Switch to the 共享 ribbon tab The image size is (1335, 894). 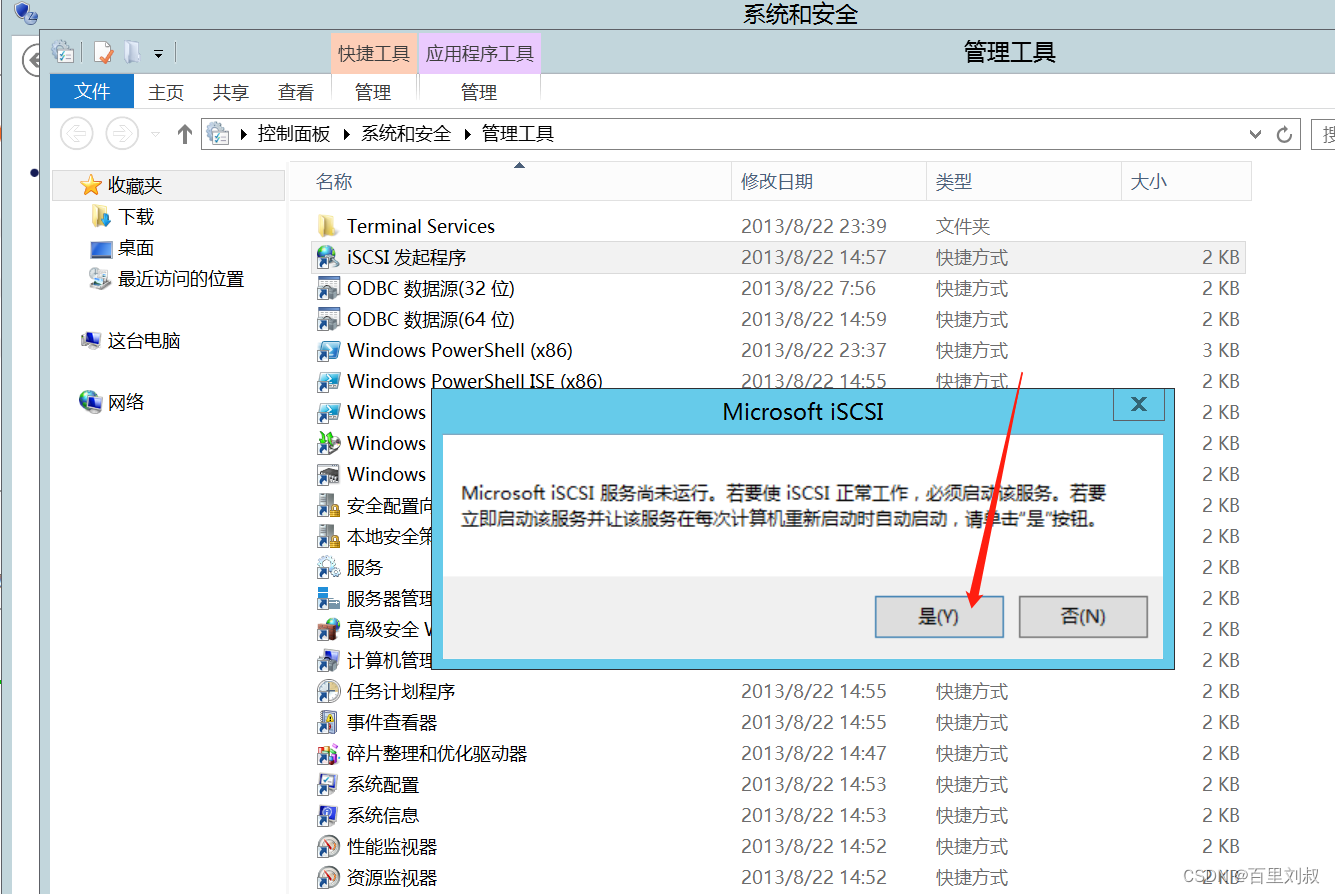231,92
